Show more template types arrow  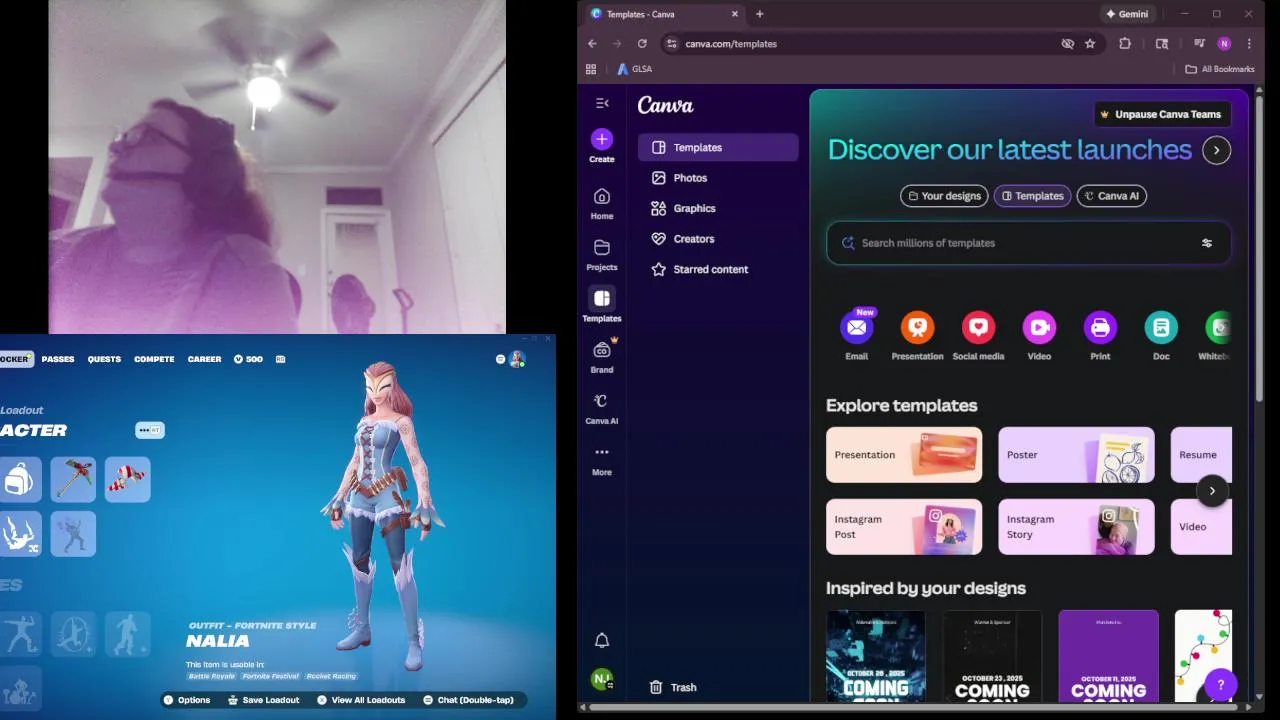1212,491
